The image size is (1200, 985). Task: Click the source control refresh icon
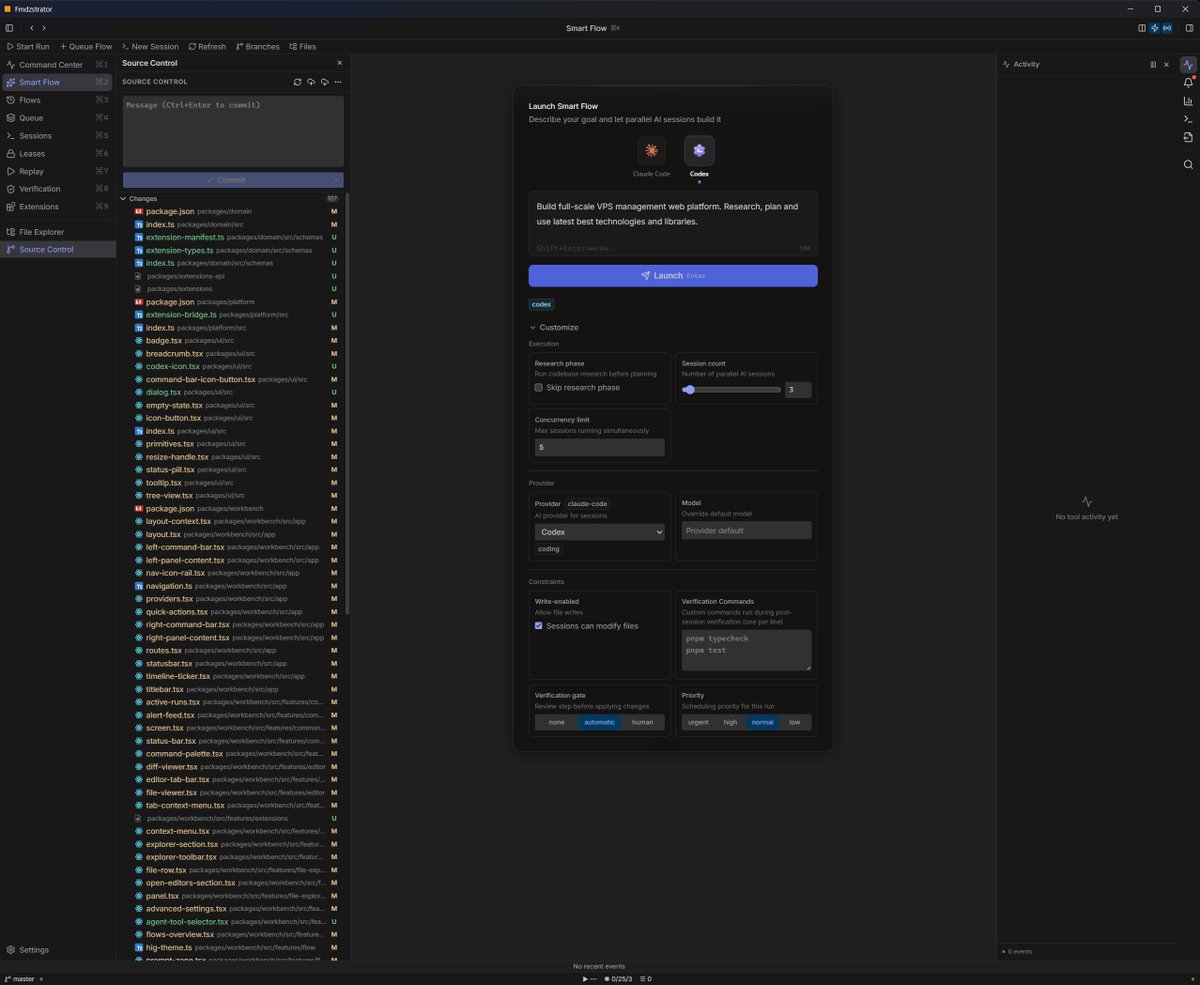(297, 82)
